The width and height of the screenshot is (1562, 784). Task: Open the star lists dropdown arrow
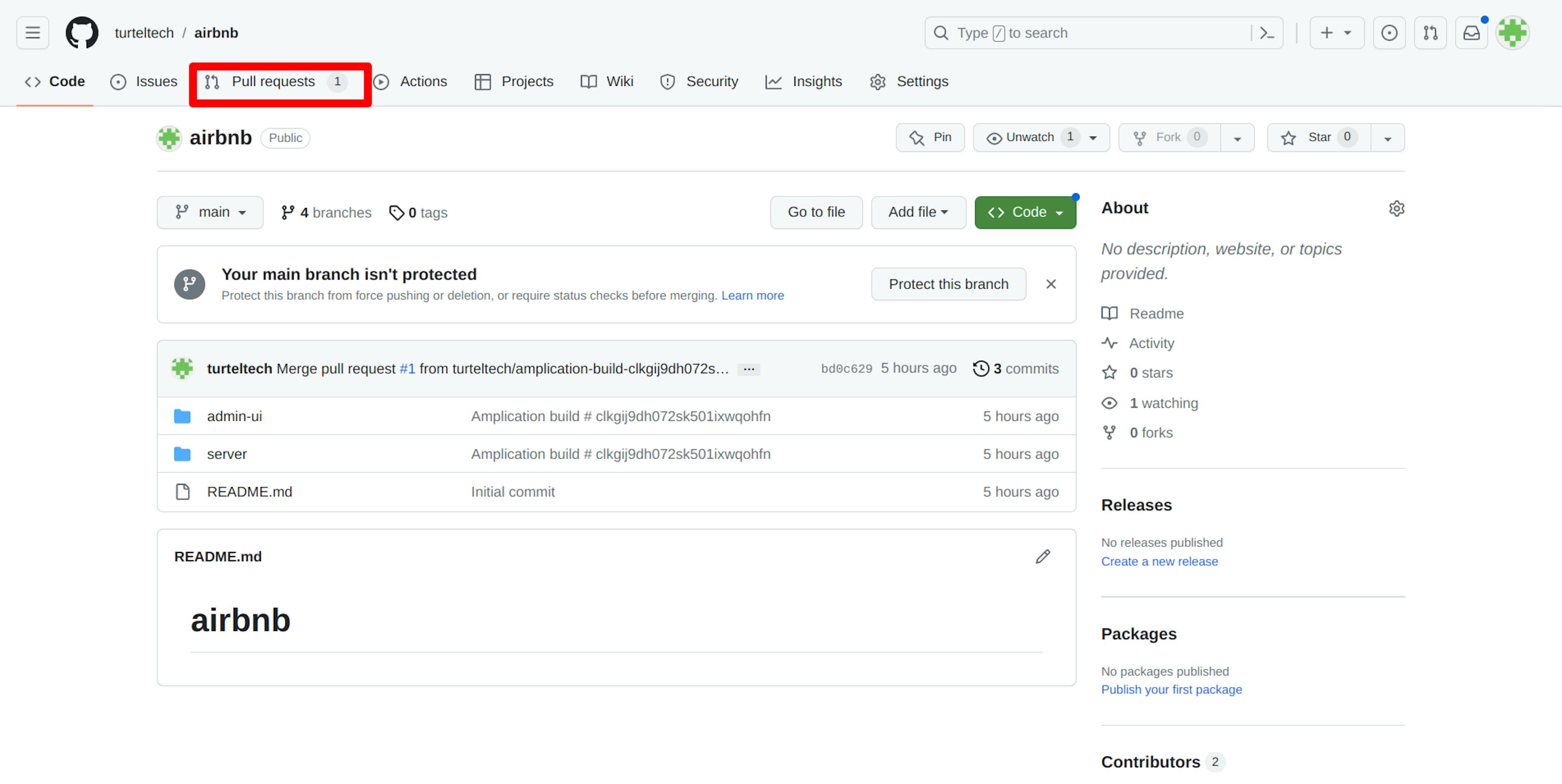coord(1387,138)
